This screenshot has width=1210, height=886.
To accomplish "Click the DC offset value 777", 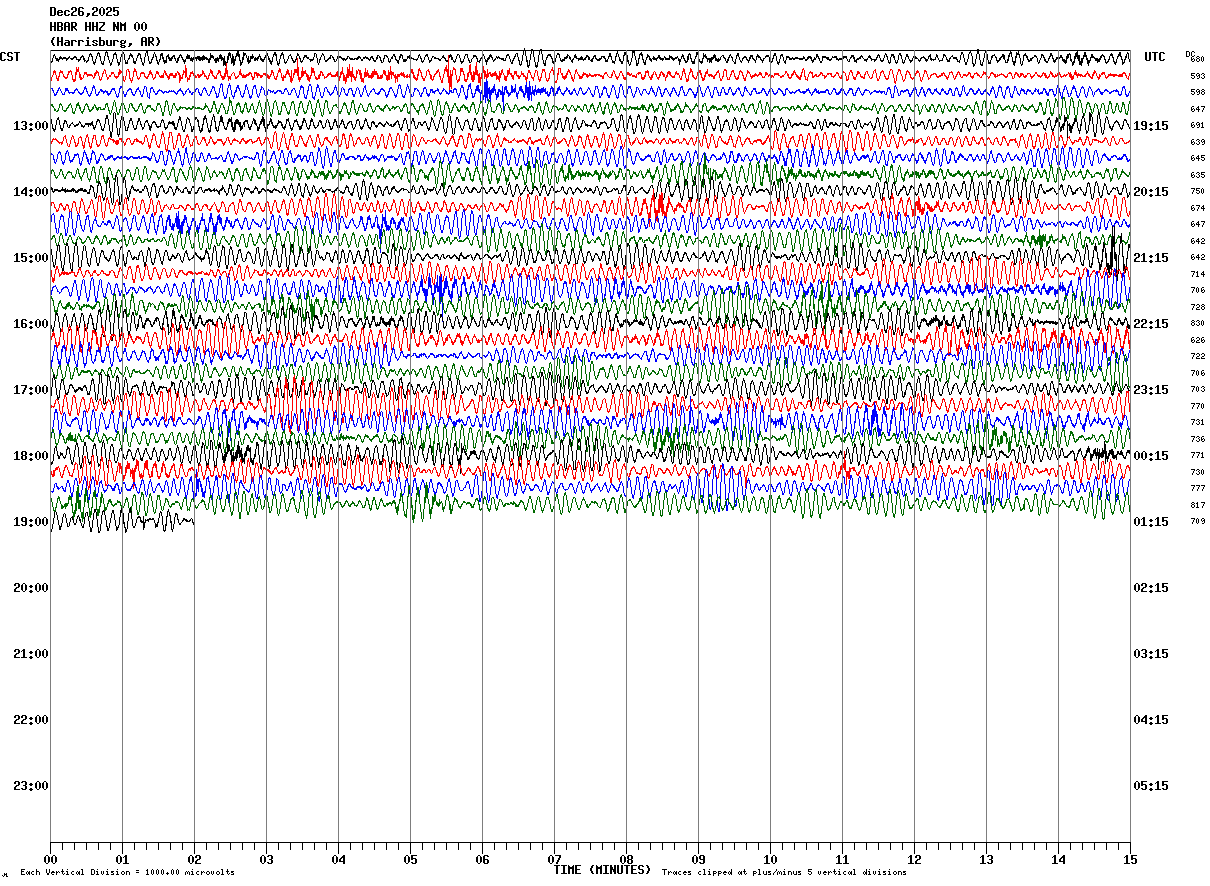I will coord(1197,488).
